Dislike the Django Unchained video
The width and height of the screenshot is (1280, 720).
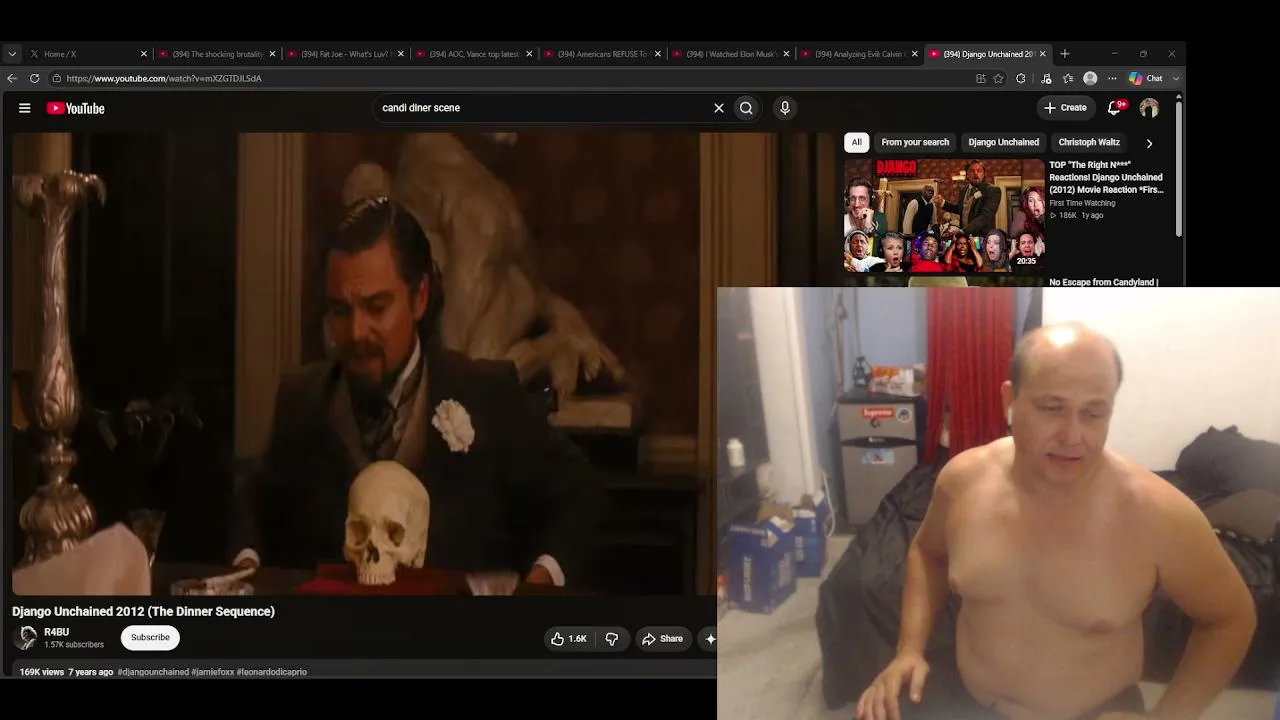point(612,639)
